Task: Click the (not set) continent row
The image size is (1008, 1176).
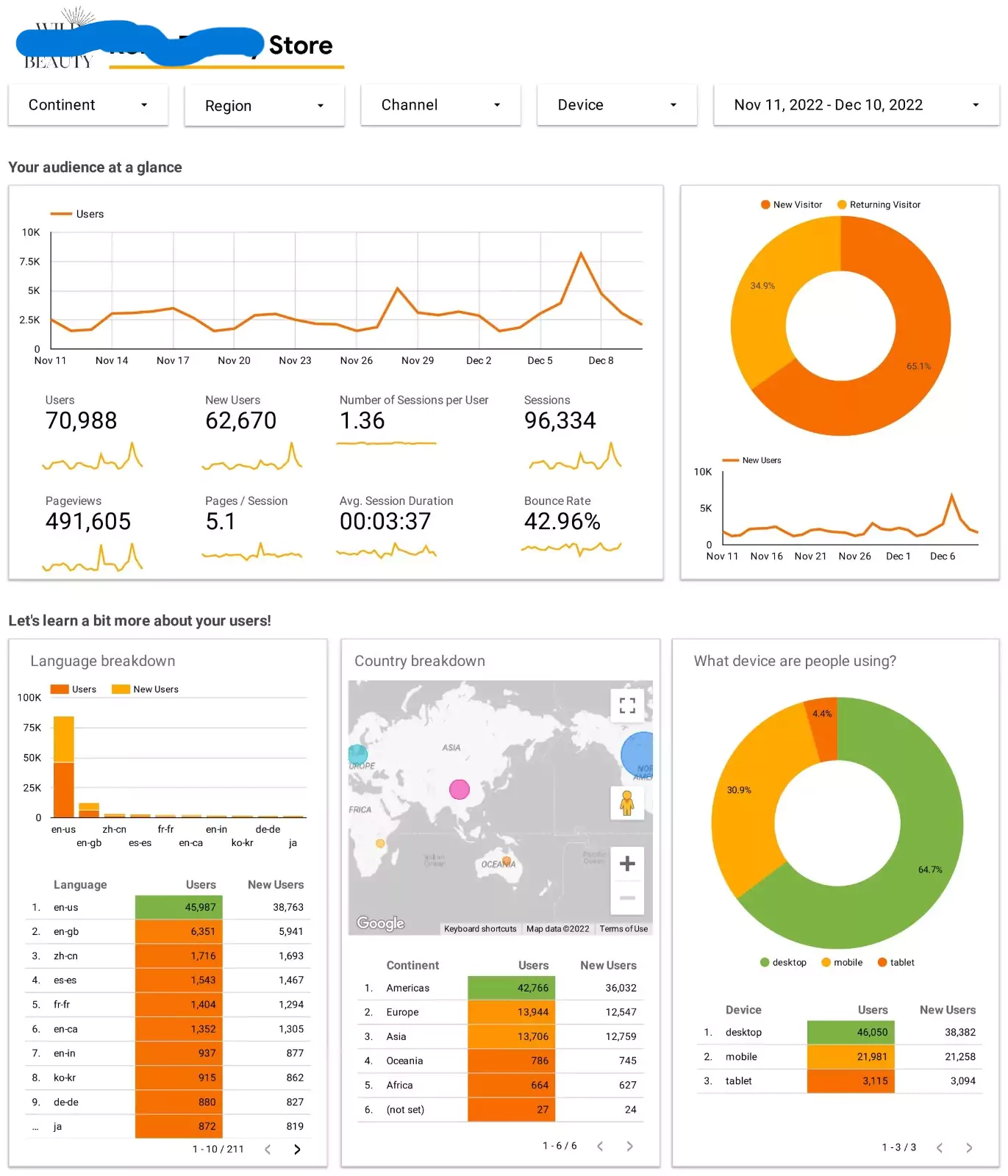Action: (501, 1110)
